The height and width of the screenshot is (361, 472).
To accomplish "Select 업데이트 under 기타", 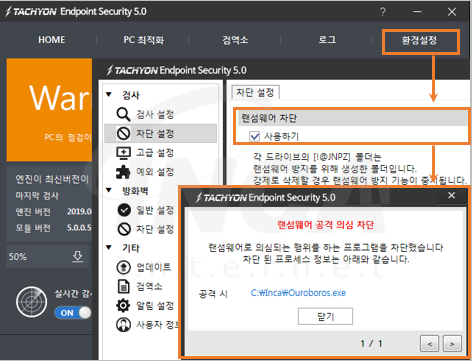I will (x=153, y=267).
